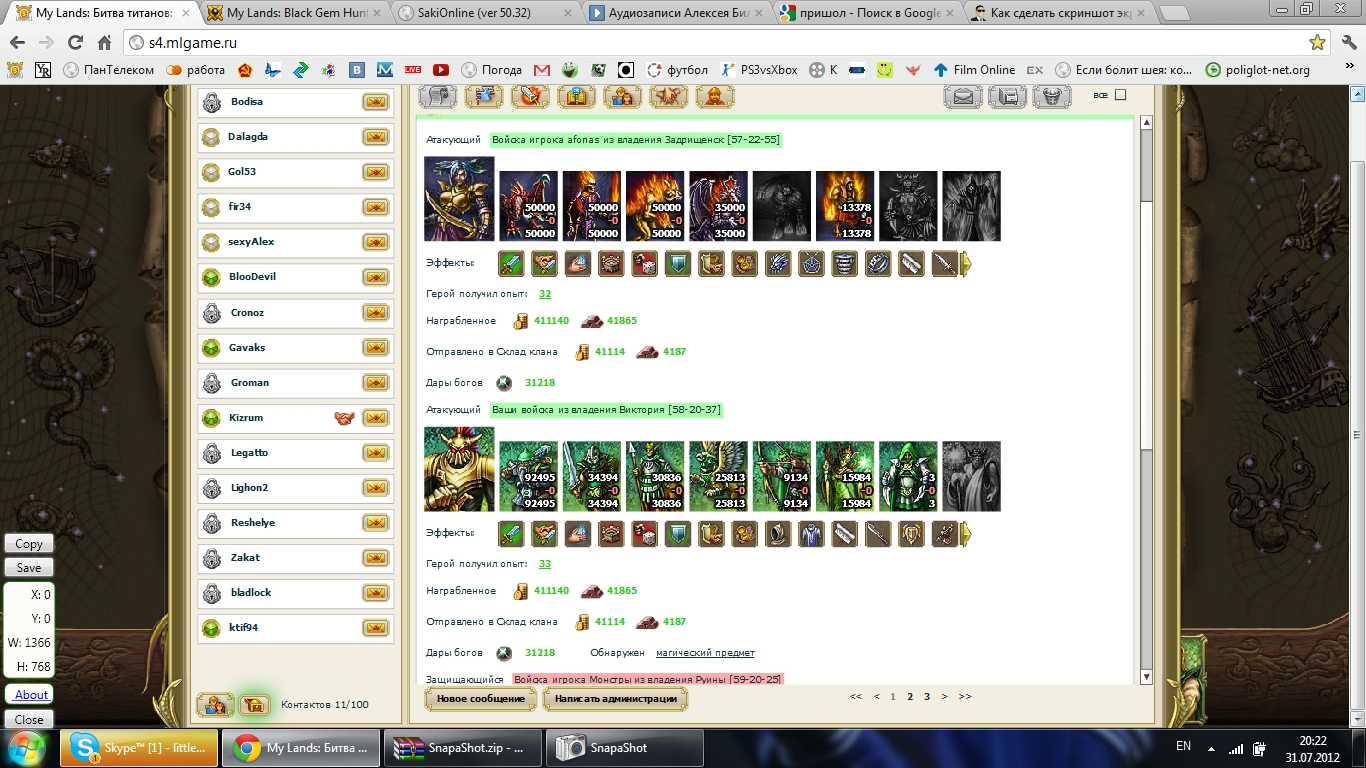1366x768 pixels.
Task: Click the archive box icon
Action: [1007, 97]
